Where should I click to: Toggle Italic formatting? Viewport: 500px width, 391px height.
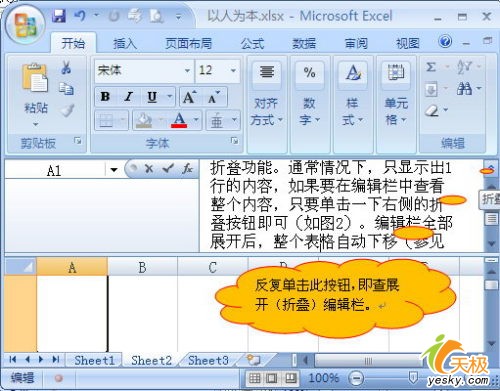[128, 97]
